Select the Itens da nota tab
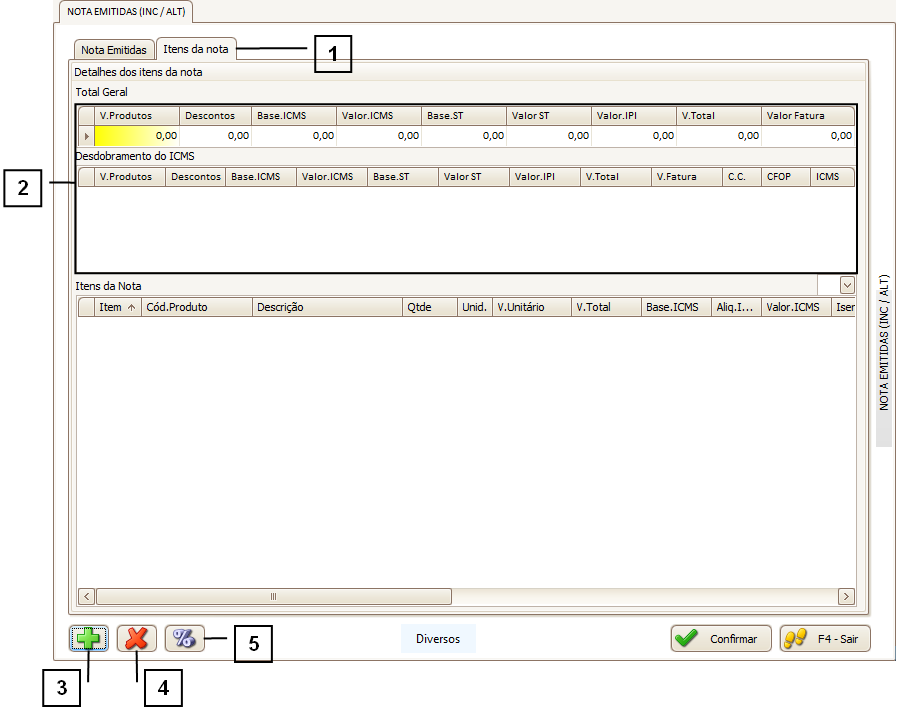Image resolution: width=900 pixels, height=714 pixels. 195,49
